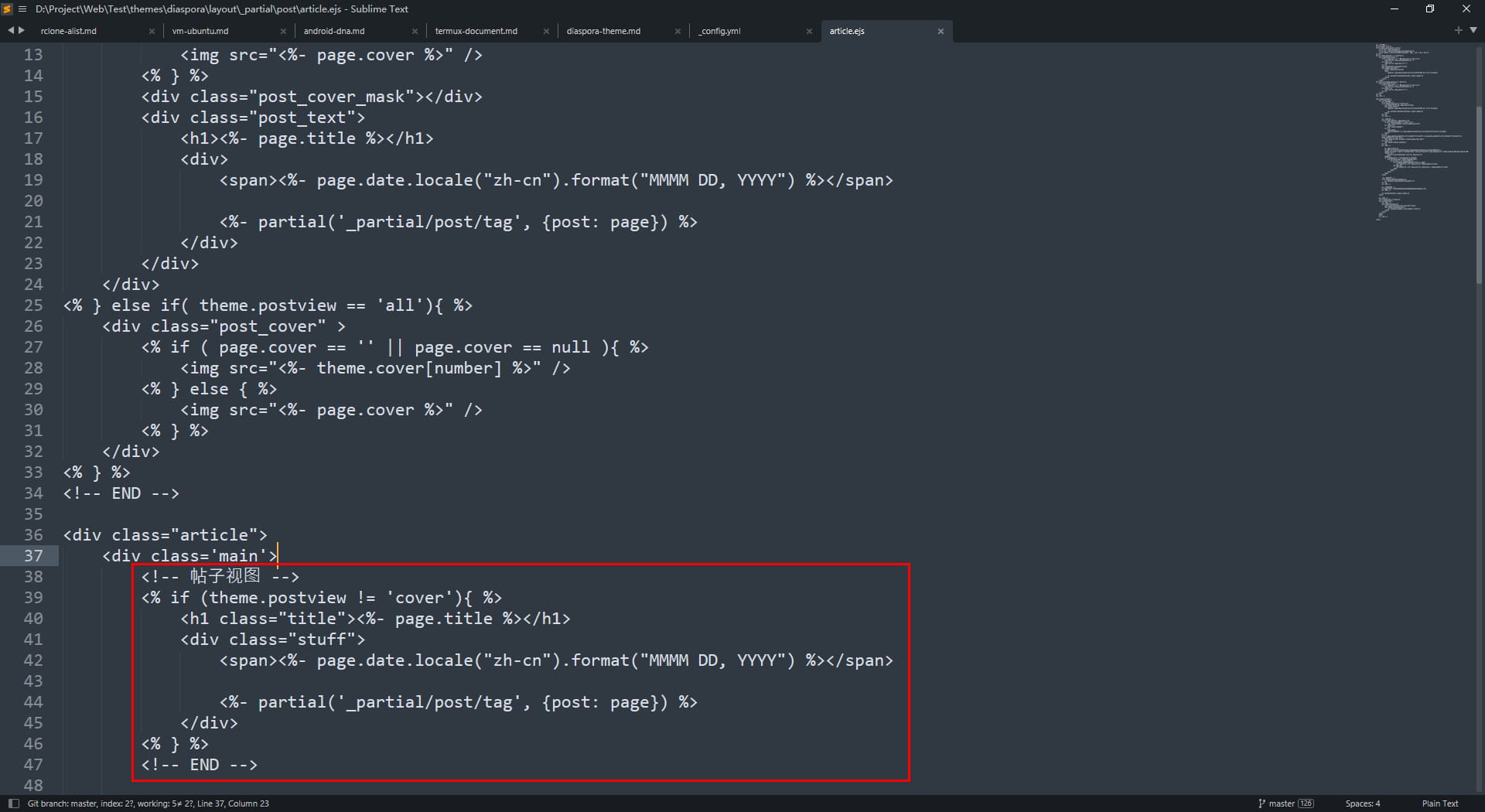1485x812 pixels.
Task: Open the tab list dropdown arrow
Action: [x=1473, y=30]
